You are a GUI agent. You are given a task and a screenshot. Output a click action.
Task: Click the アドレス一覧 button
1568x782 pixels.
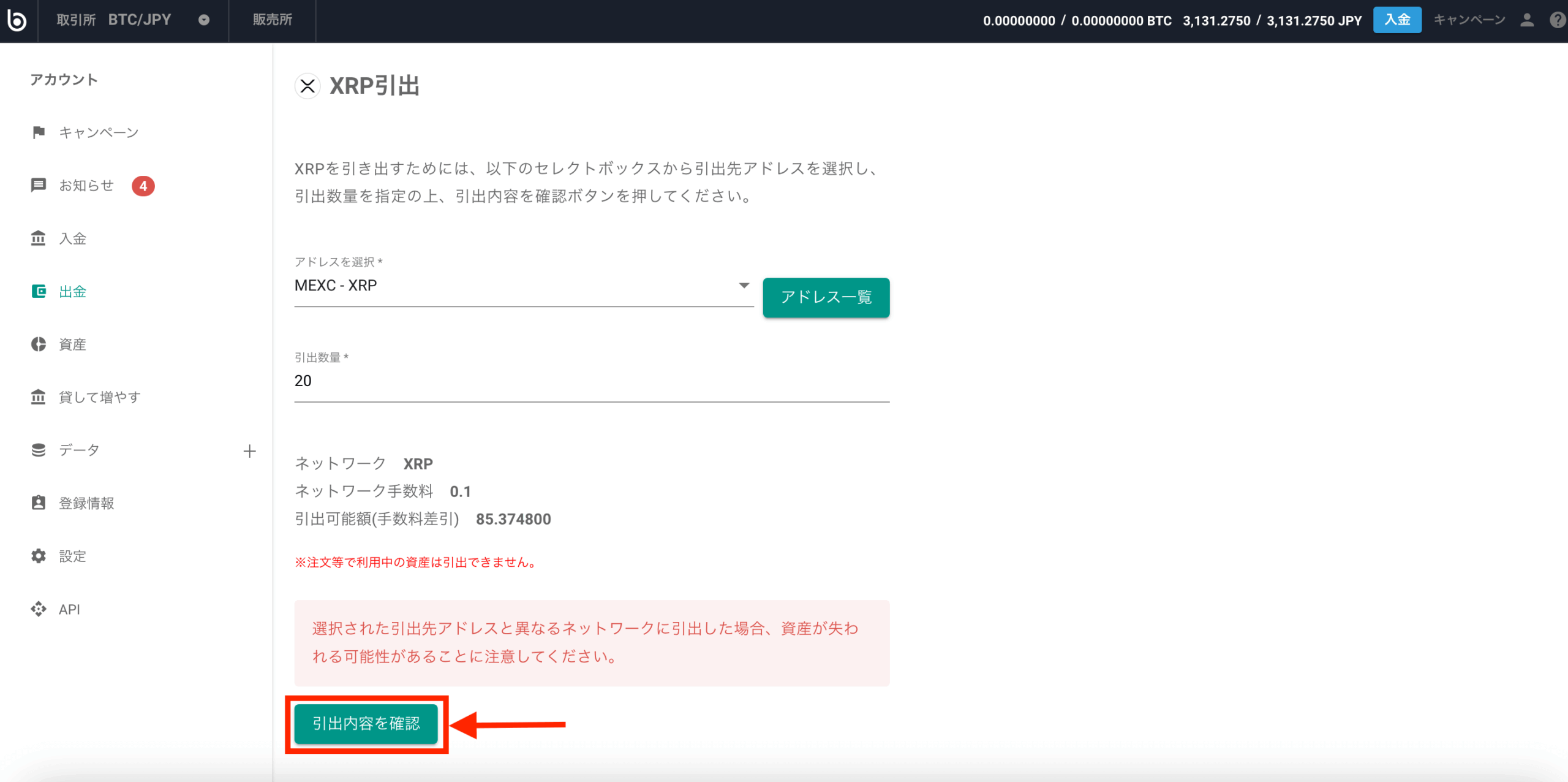(826, 297)
